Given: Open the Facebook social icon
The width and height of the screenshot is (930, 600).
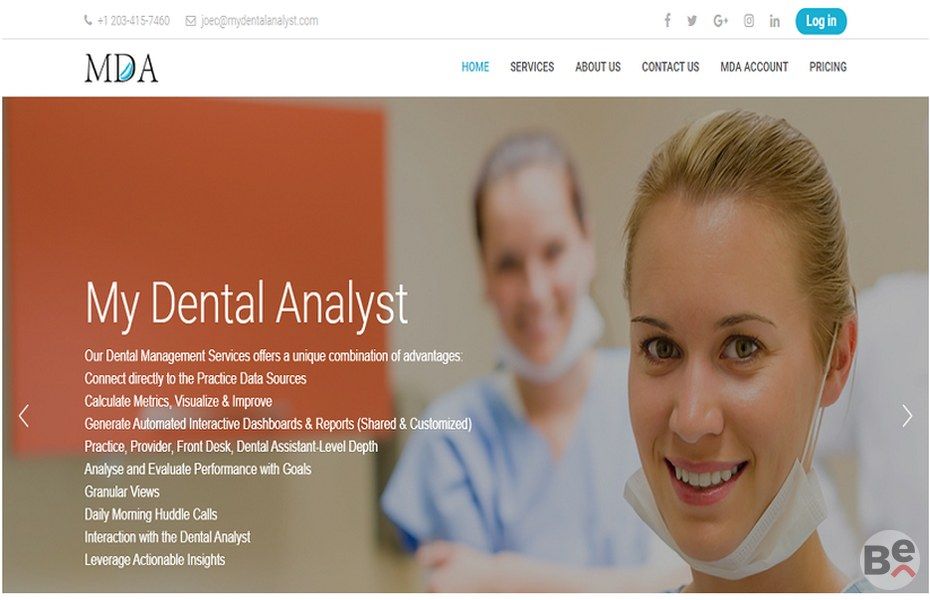Looking at the screenshot, I should [x=667, y=21].
